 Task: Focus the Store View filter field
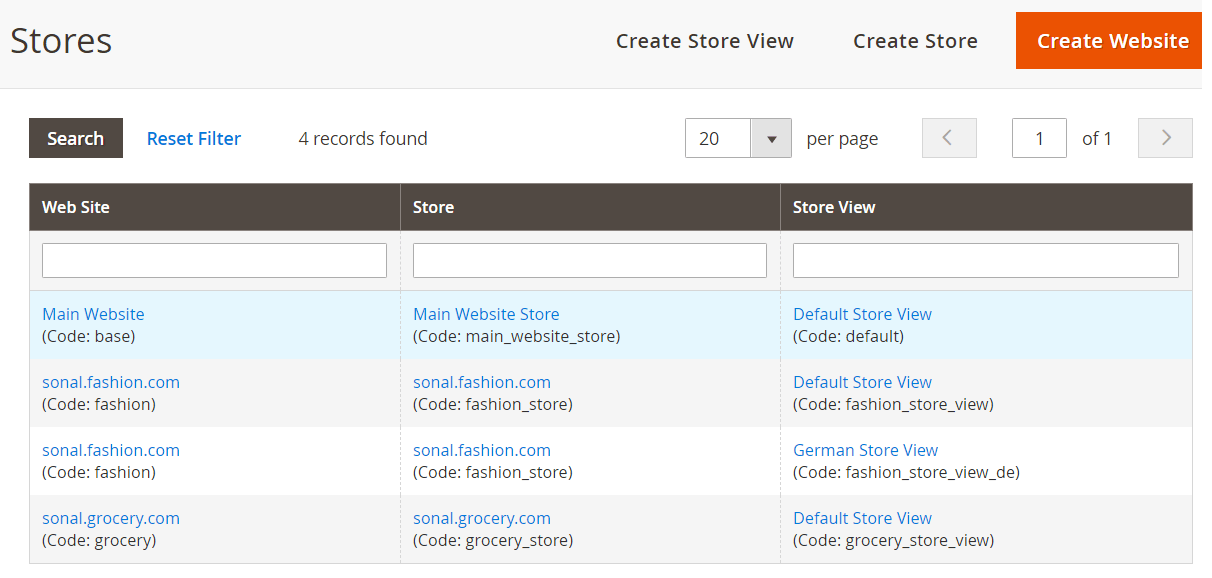pos(986,260)
